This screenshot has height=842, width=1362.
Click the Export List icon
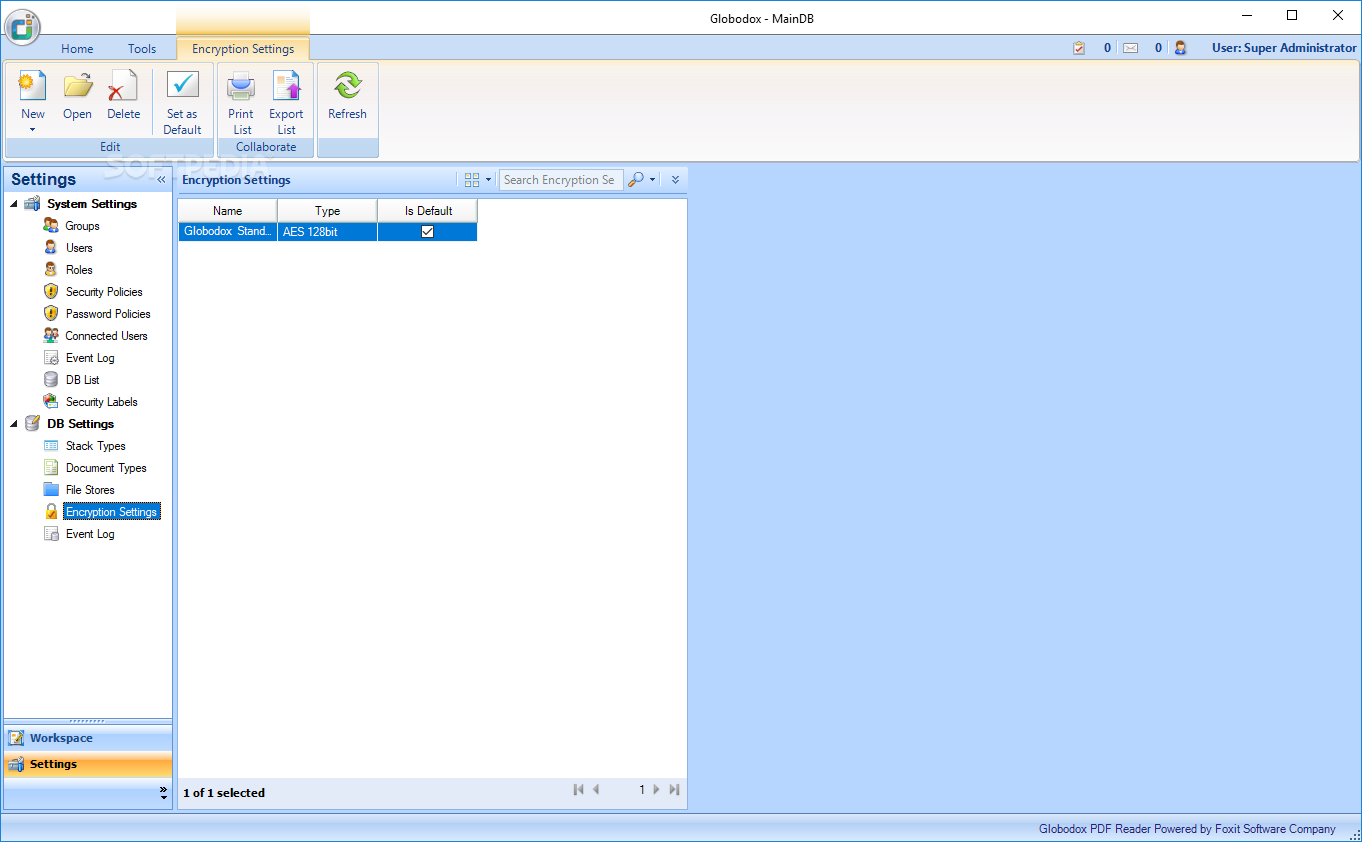[x=286, y=87]
